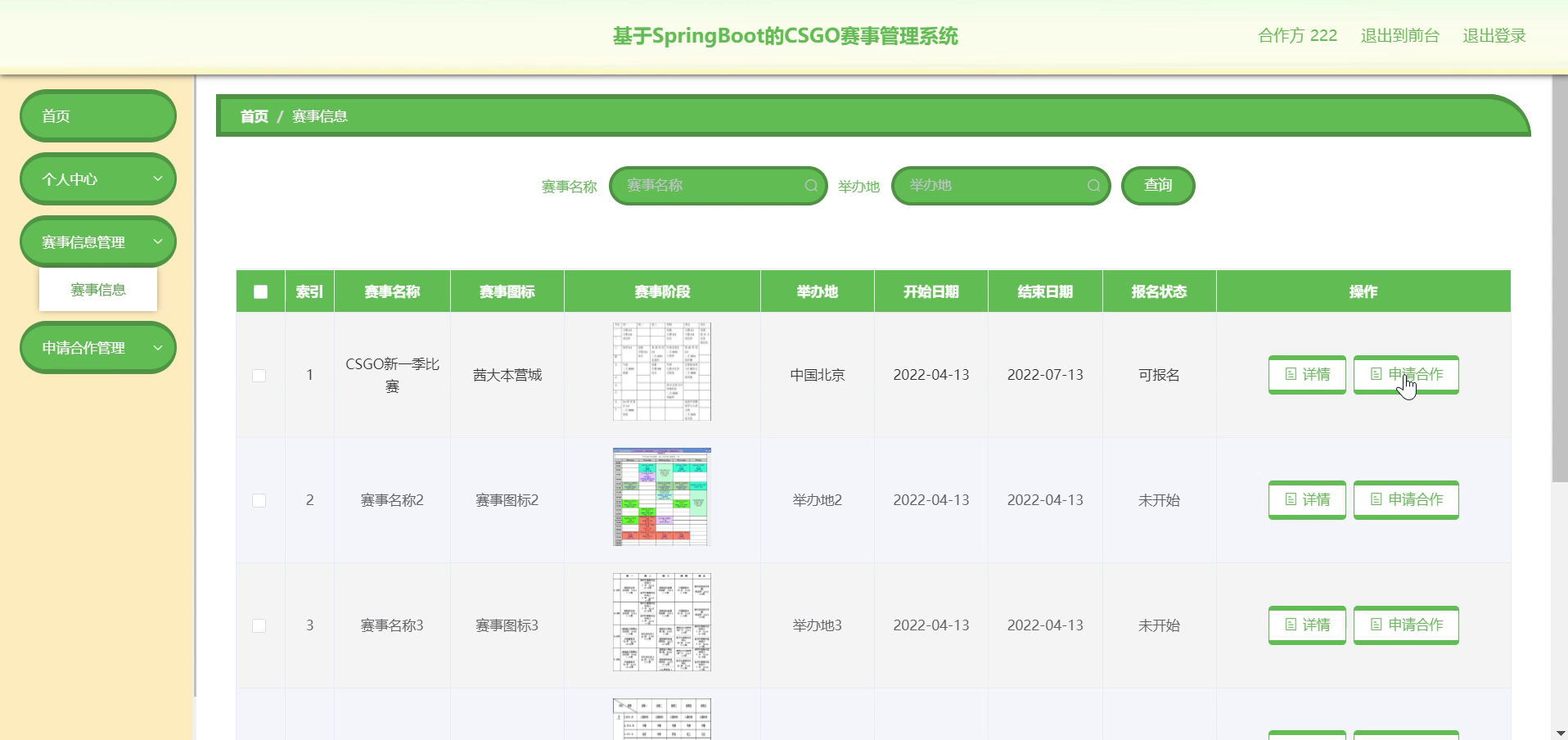
Task: Click document icon on row 1 详情 button
Action: (1291, 374)
